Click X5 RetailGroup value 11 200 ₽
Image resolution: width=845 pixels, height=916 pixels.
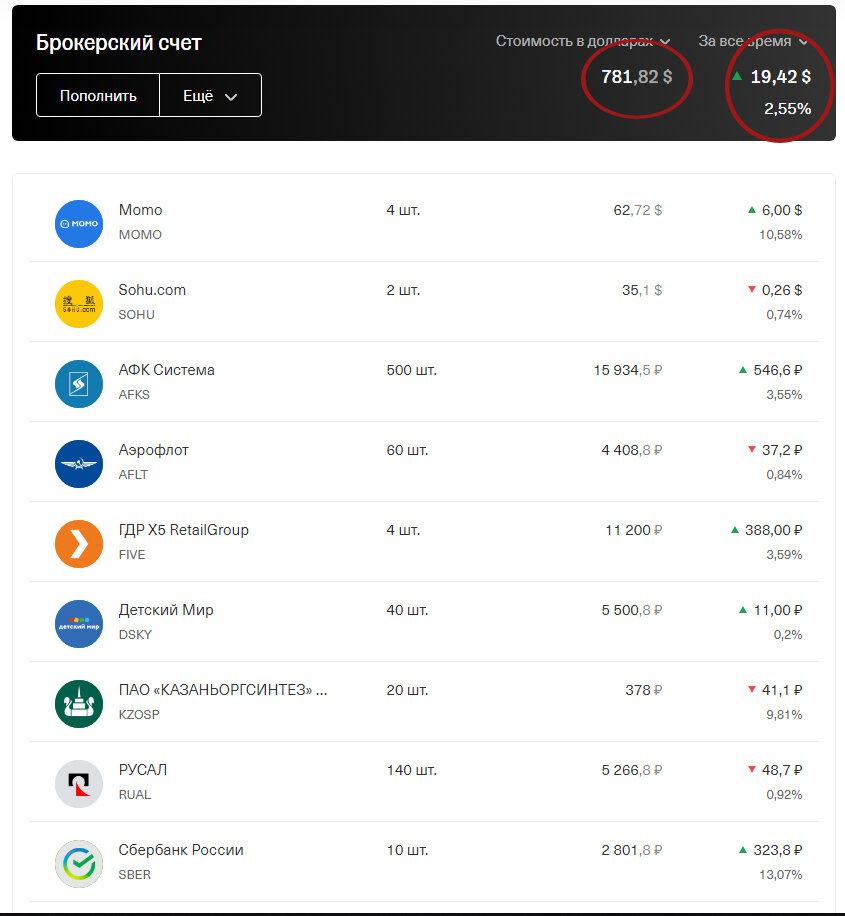coord(633,530)
